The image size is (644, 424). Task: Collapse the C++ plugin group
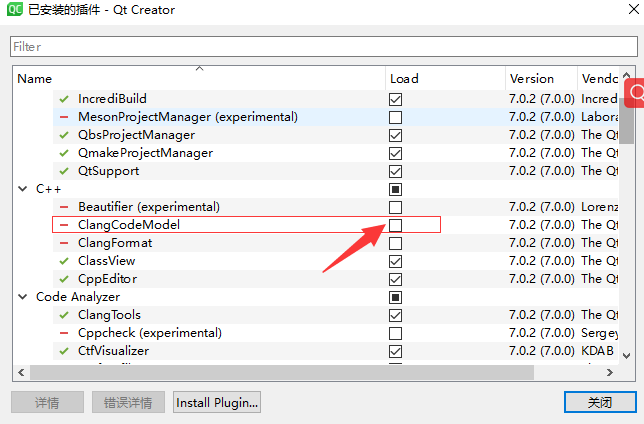[x=23, y=189]
